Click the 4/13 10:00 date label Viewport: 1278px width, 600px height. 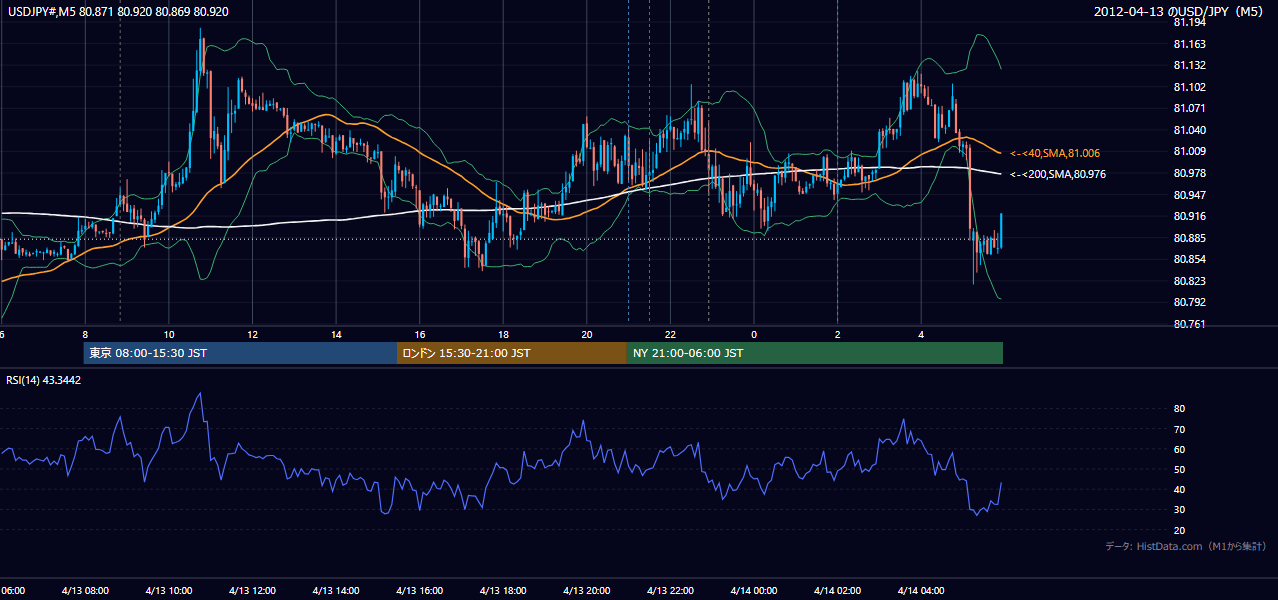coord(168,591)
